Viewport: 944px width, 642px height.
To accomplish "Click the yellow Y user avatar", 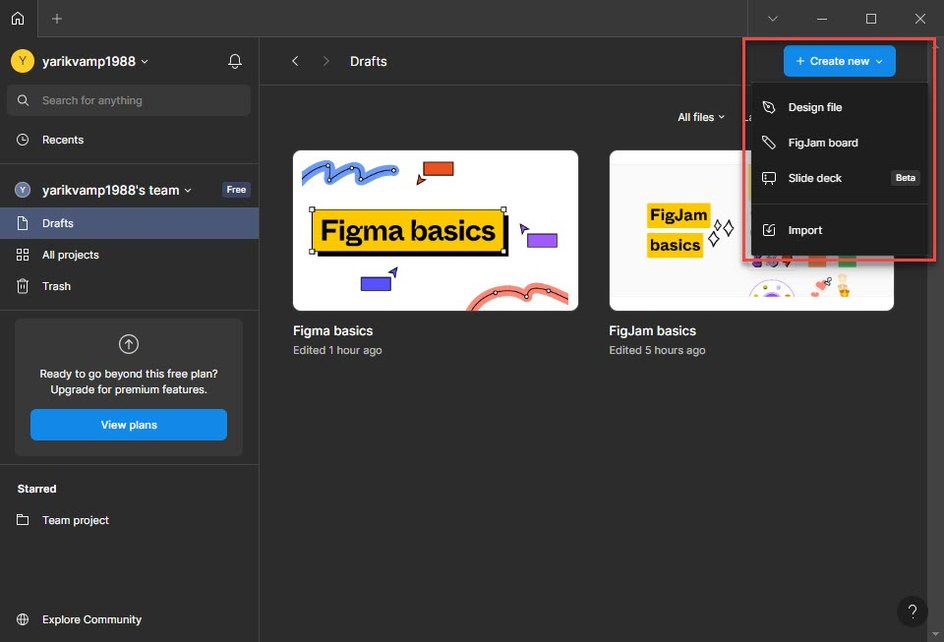I will click(22, 61).
